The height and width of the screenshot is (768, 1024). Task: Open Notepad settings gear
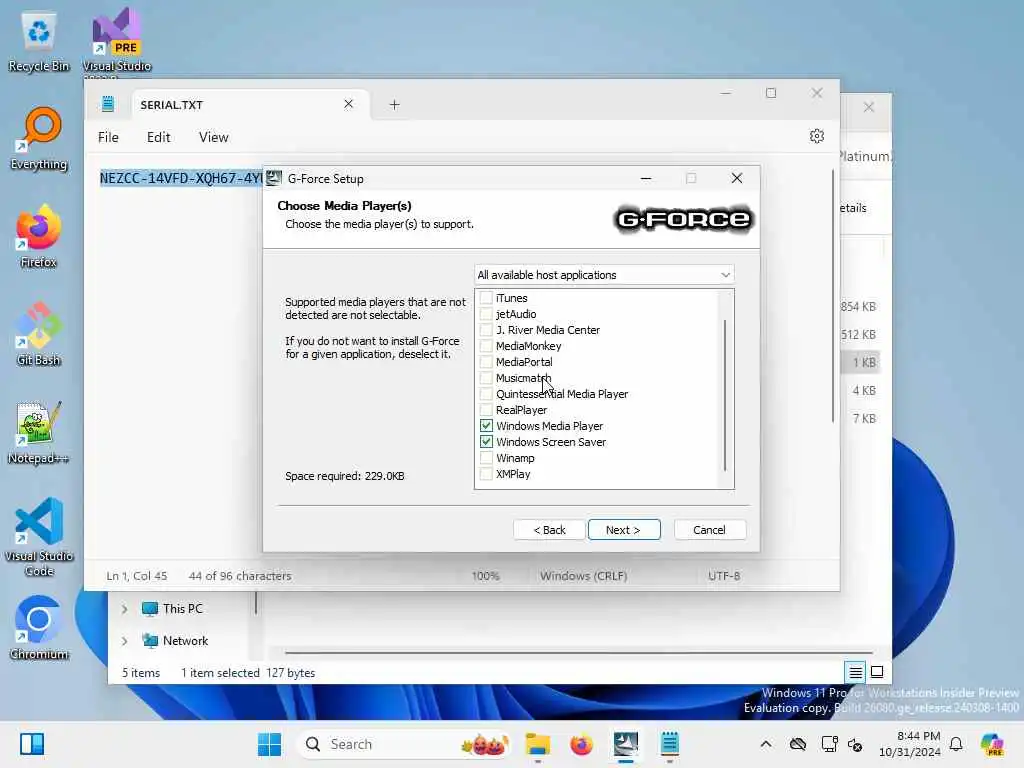pyautogui.click(x=816, y=136)
